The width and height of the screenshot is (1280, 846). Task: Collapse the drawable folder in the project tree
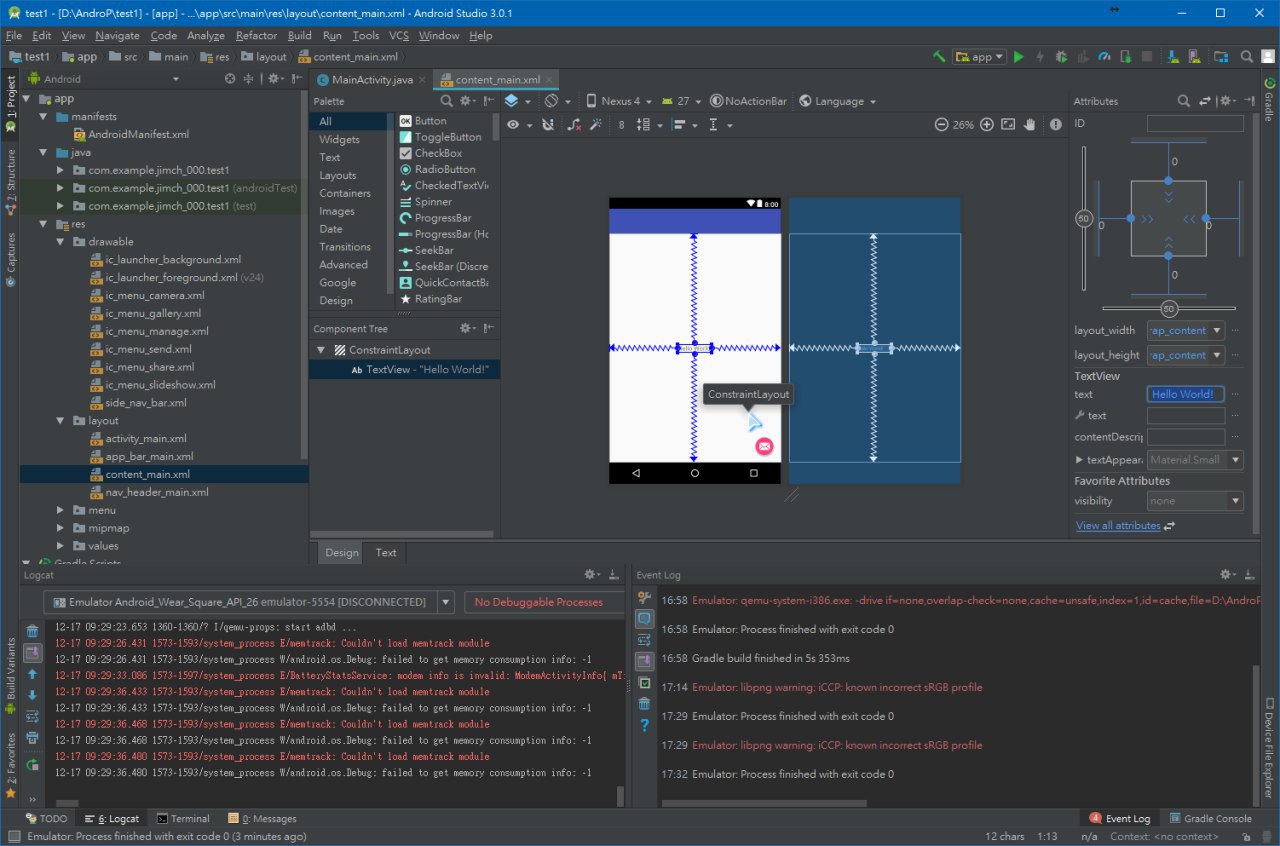(x=61, y=241)
